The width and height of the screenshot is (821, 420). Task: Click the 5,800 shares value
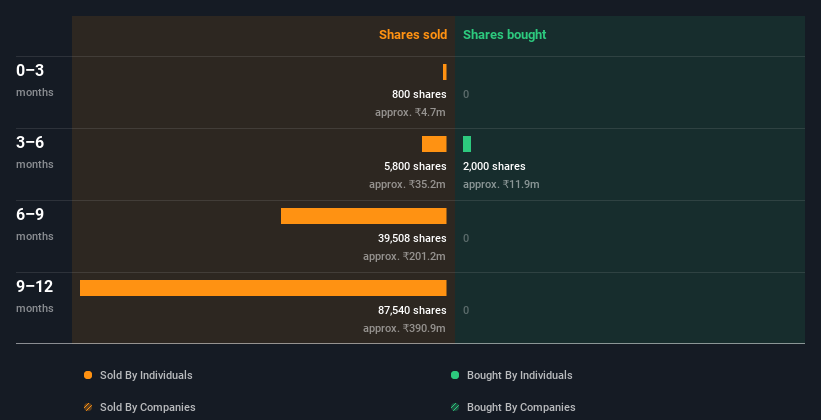[x=415, y=167]
